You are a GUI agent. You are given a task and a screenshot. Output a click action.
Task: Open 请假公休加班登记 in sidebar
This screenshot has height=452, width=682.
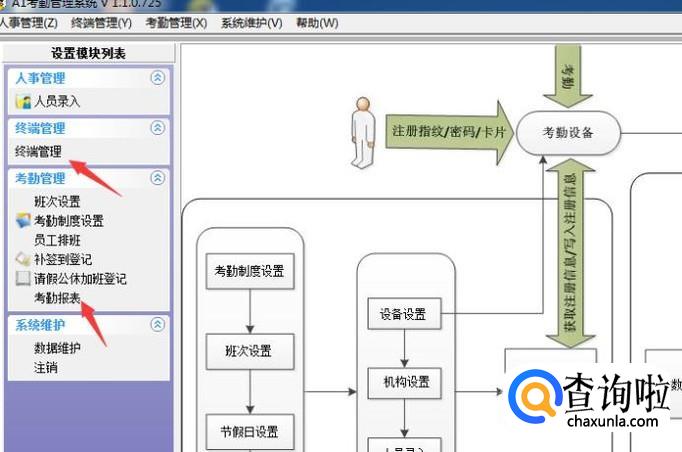click(80, 278)
